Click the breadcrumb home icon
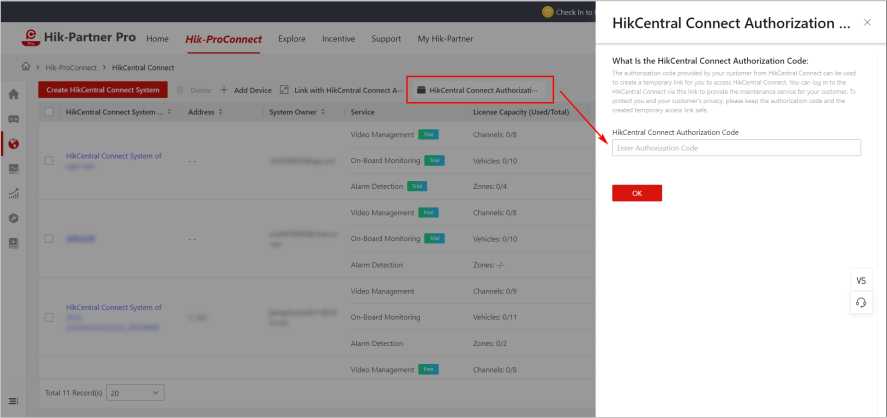This screenshot has width=887, height=418. (26, 67)
